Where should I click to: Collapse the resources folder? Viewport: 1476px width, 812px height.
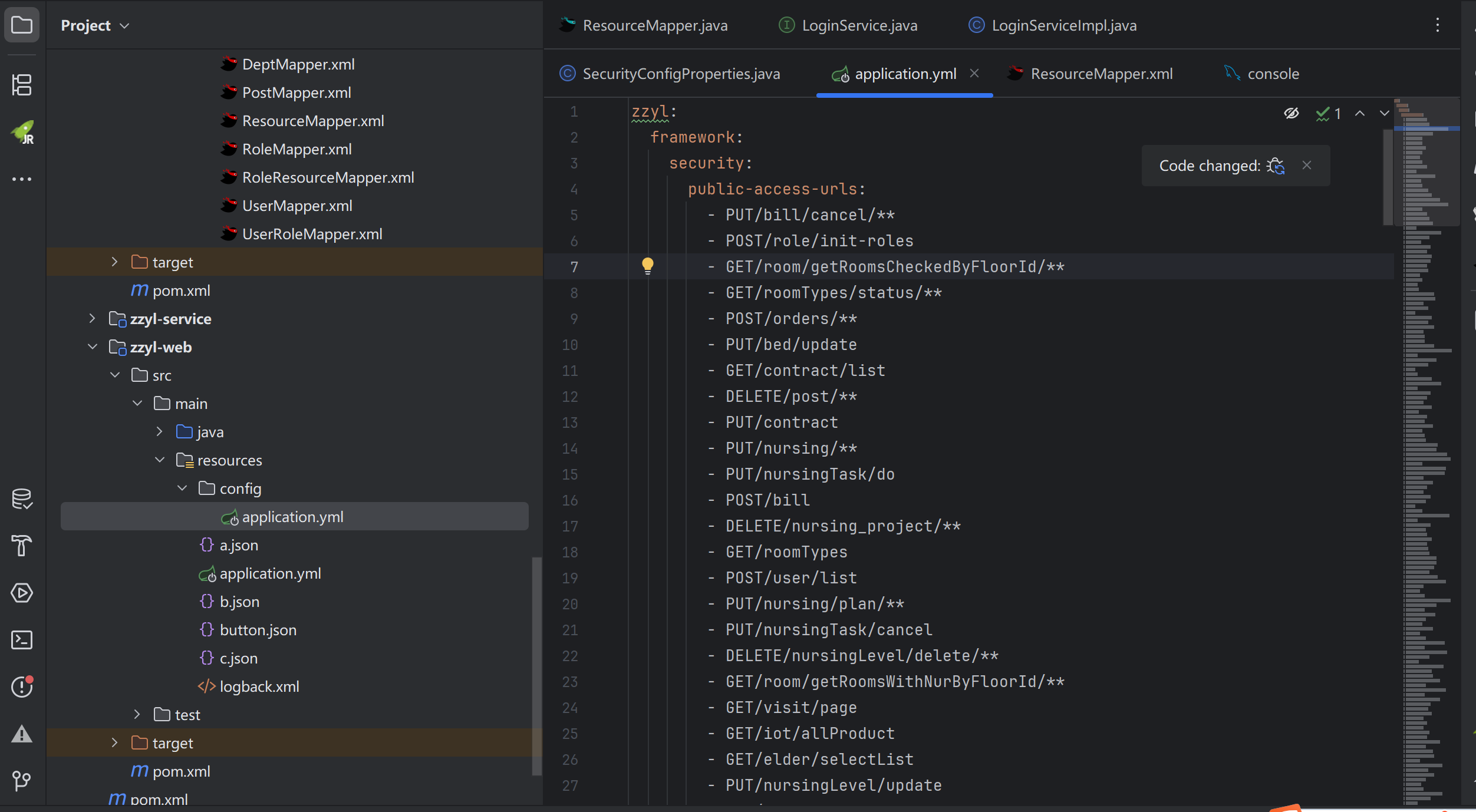coord(160,460)
